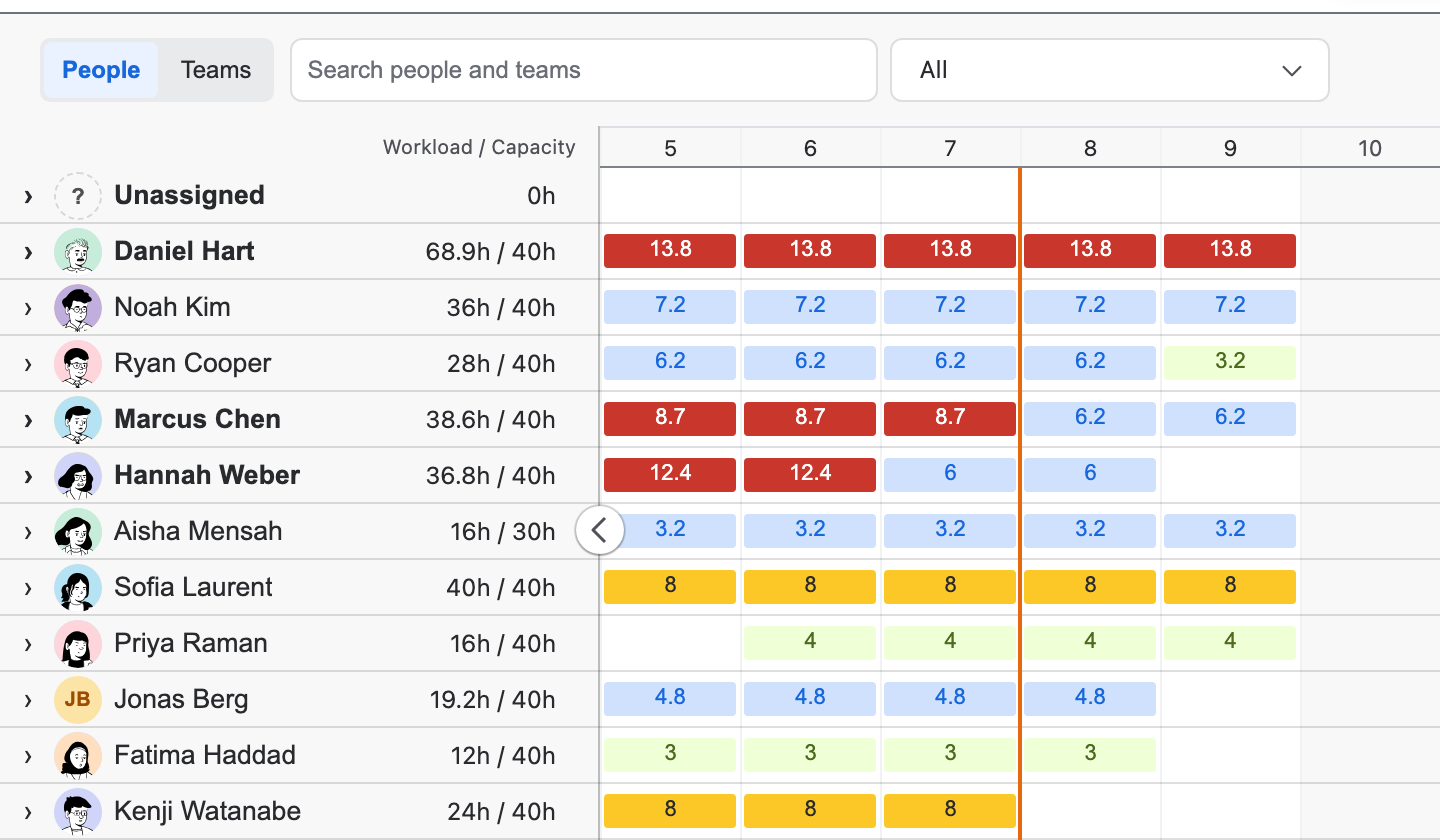Click Kenji Watanabe's avatar
The width and height of the screenshot is (1440, 840).
(78, 811)
